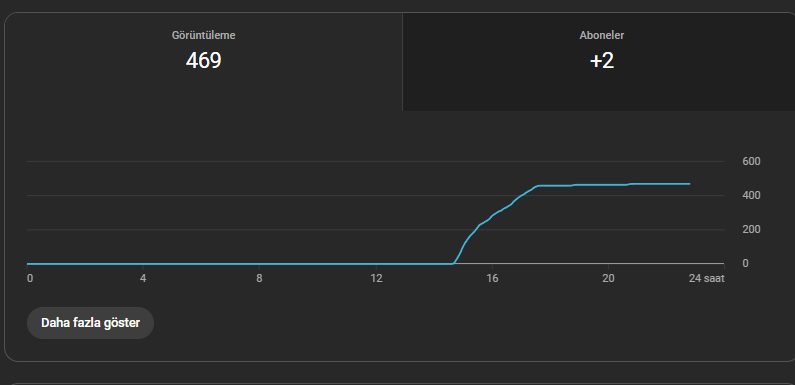Click the 469 view count value
The height and width of the screenshot is (385, 795).
[x=203, y=61]
